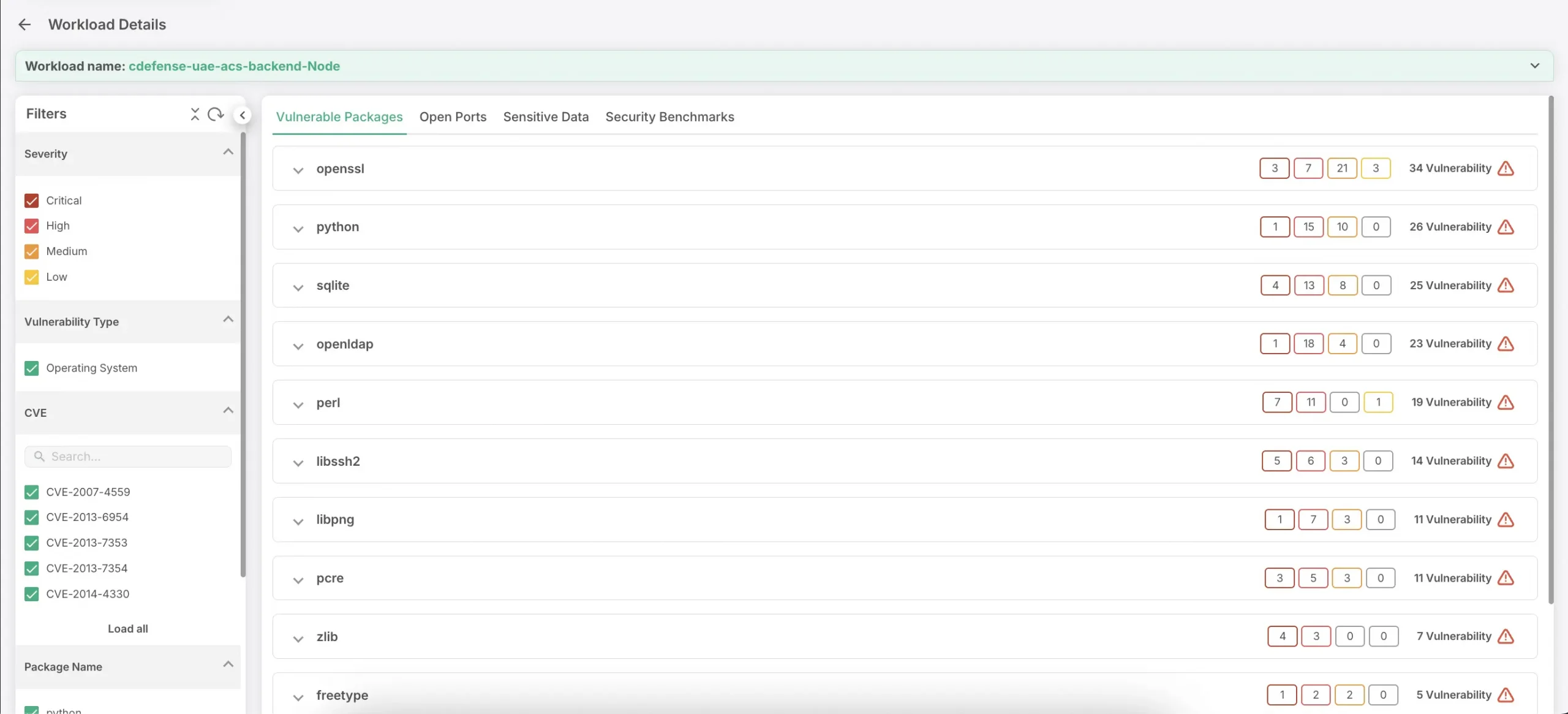
Task: Switch to the Security Benchmarks tab
Action: [x=670, y=116]
